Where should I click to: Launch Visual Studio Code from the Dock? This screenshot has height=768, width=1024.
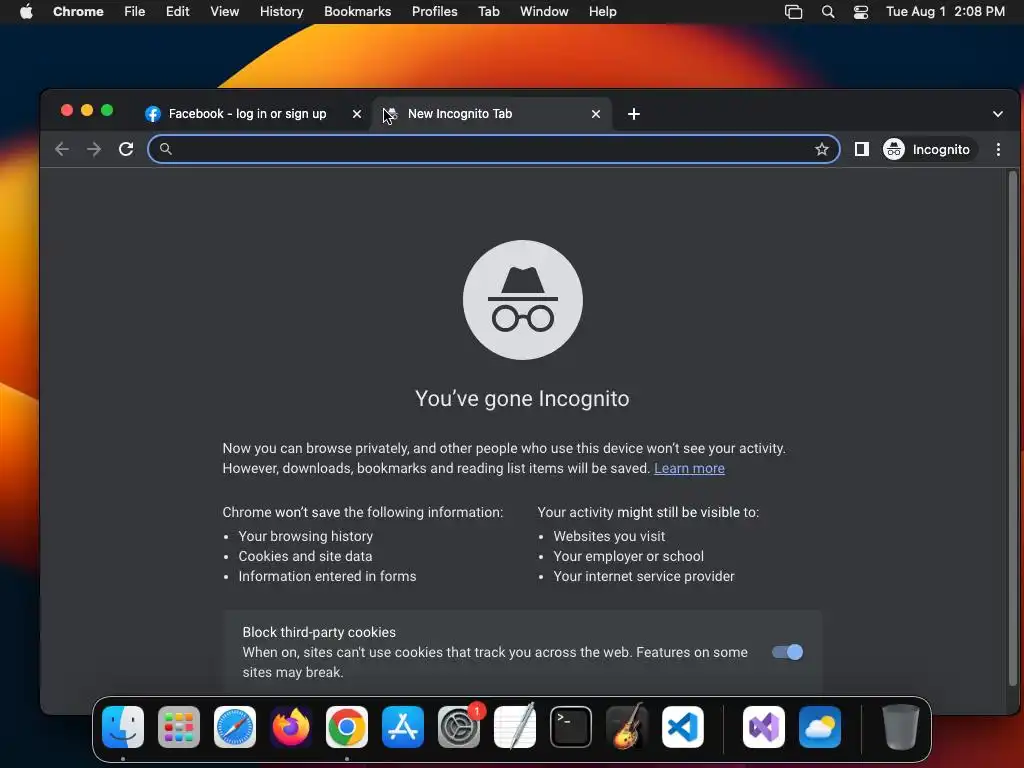coord(683,727)
